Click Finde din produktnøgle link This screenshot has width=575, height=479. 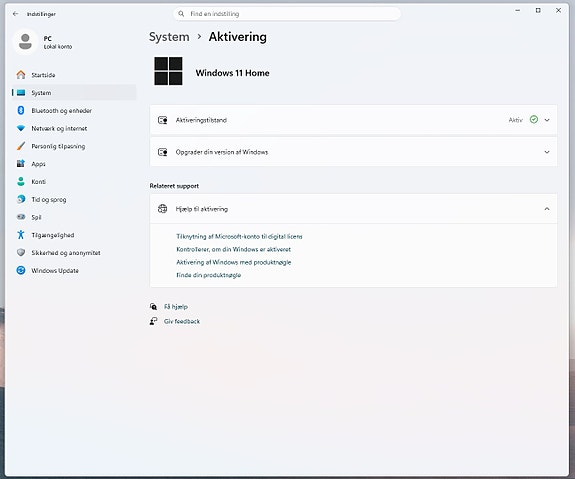point(208,275)
